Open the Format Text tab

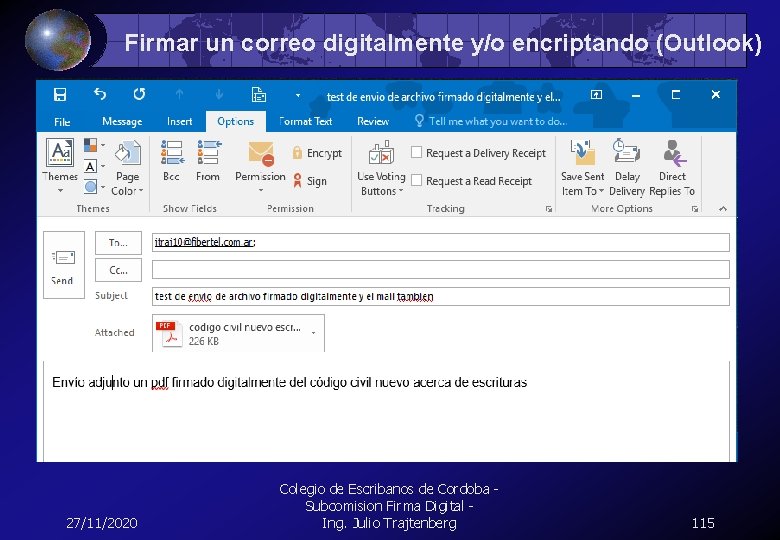[305, 121]
